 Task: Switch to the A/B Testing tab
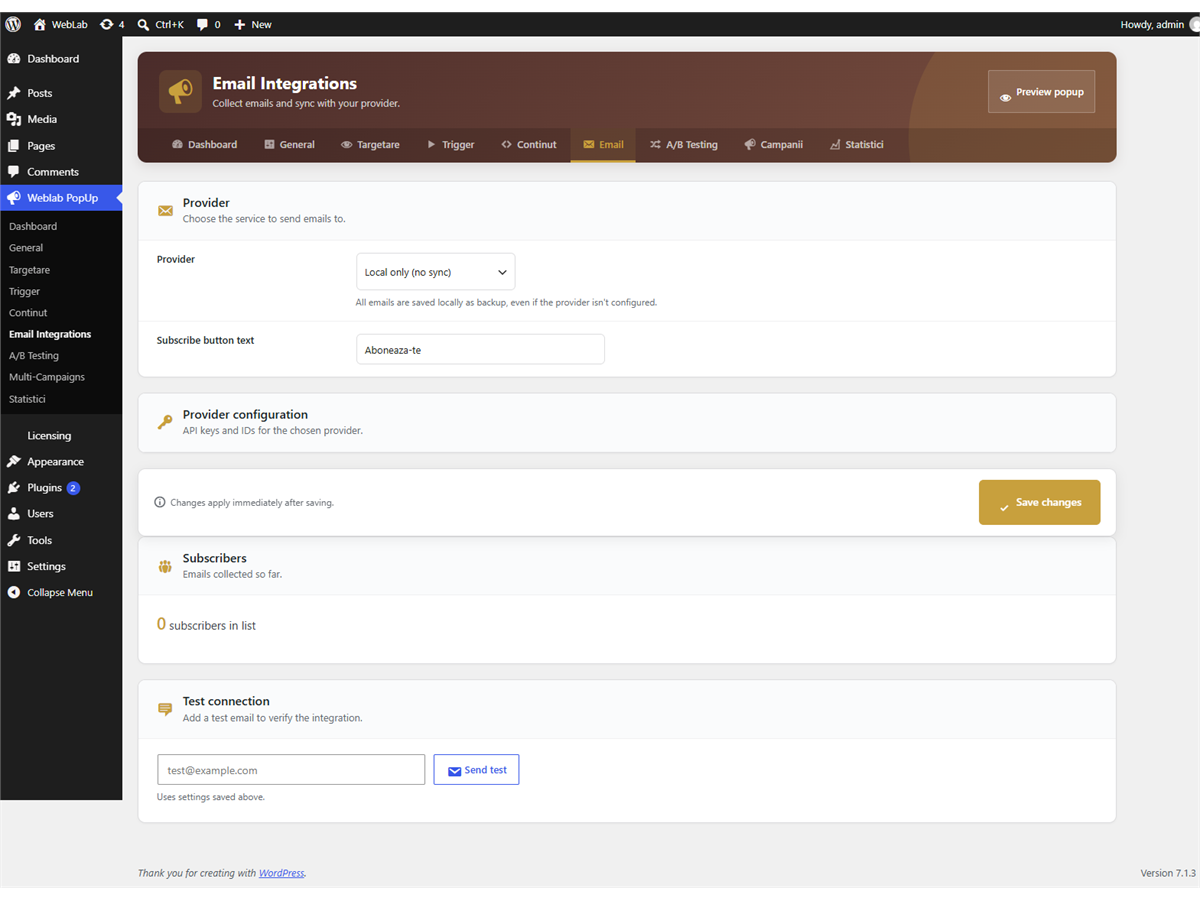684,145
